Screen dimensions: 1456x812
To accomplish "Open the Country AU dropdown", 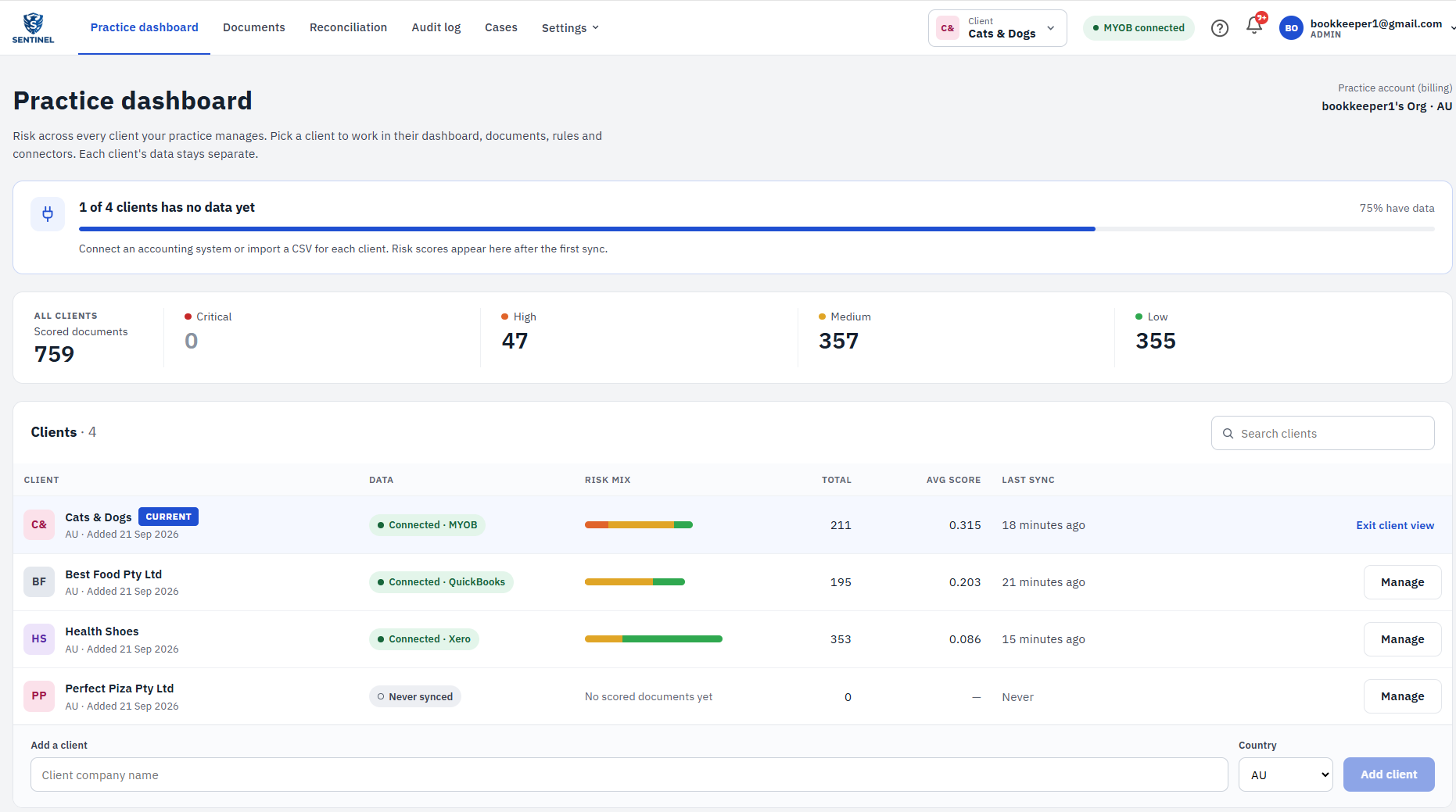I will (1286, 775).
